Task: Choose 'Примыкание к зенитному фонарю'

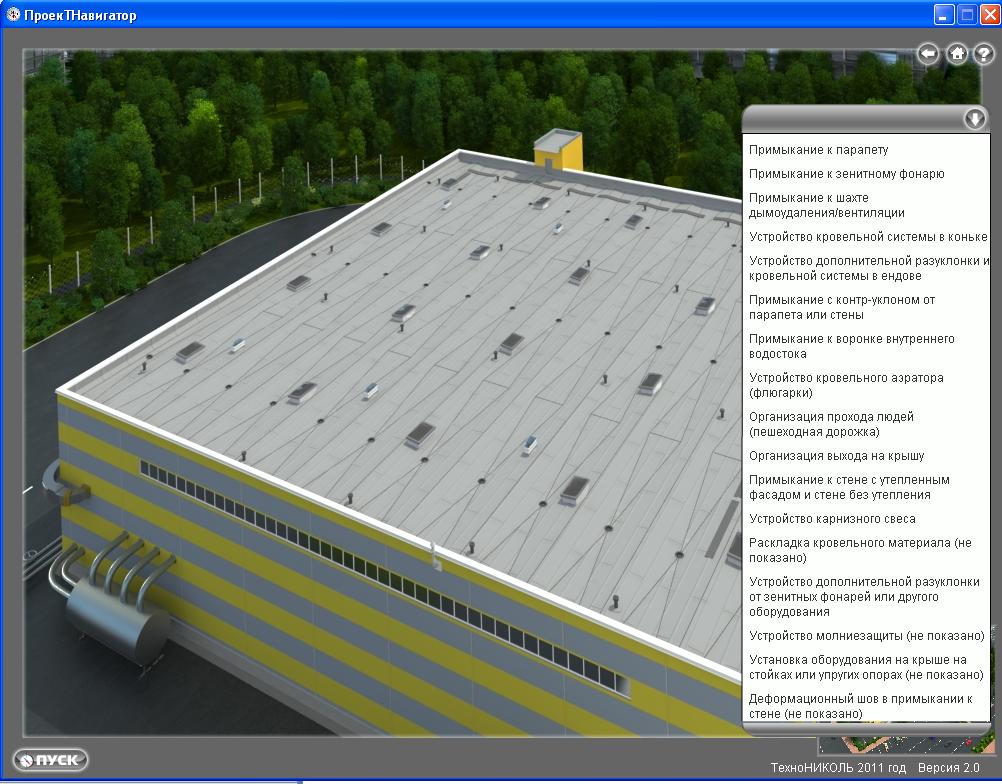Action: pos(846,174)
